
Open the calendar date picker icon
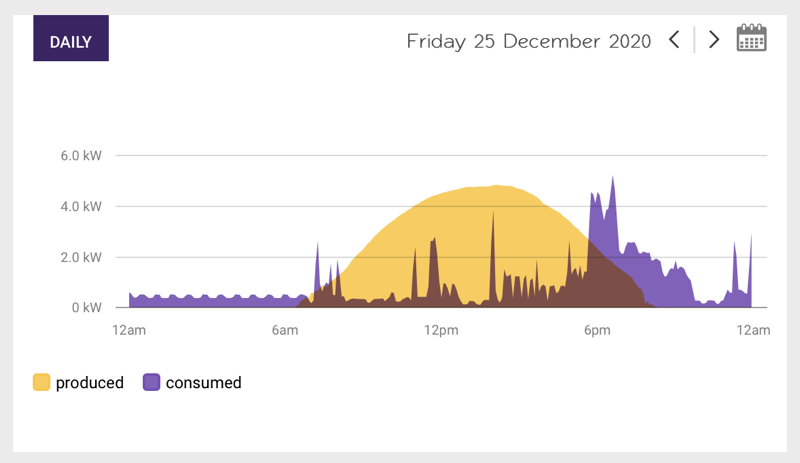pyautogui.click(x=751, y=39)
